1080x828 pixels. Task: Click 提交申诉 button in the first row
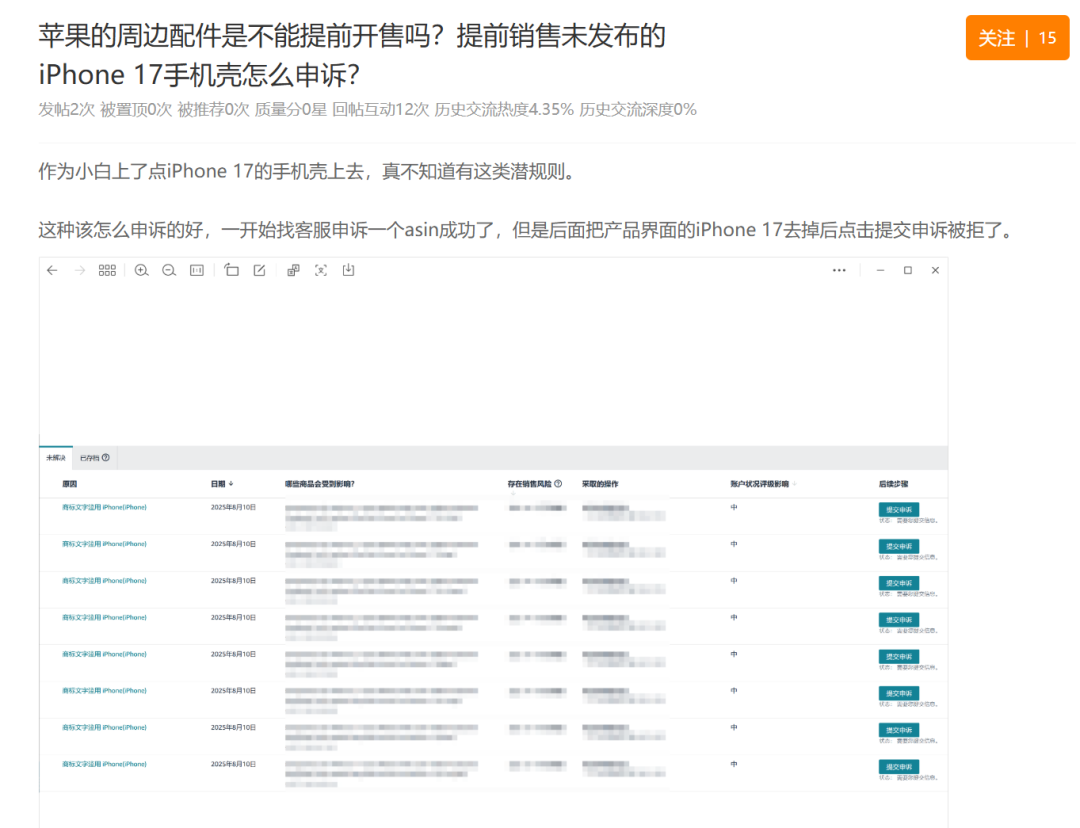click(899, 509)
